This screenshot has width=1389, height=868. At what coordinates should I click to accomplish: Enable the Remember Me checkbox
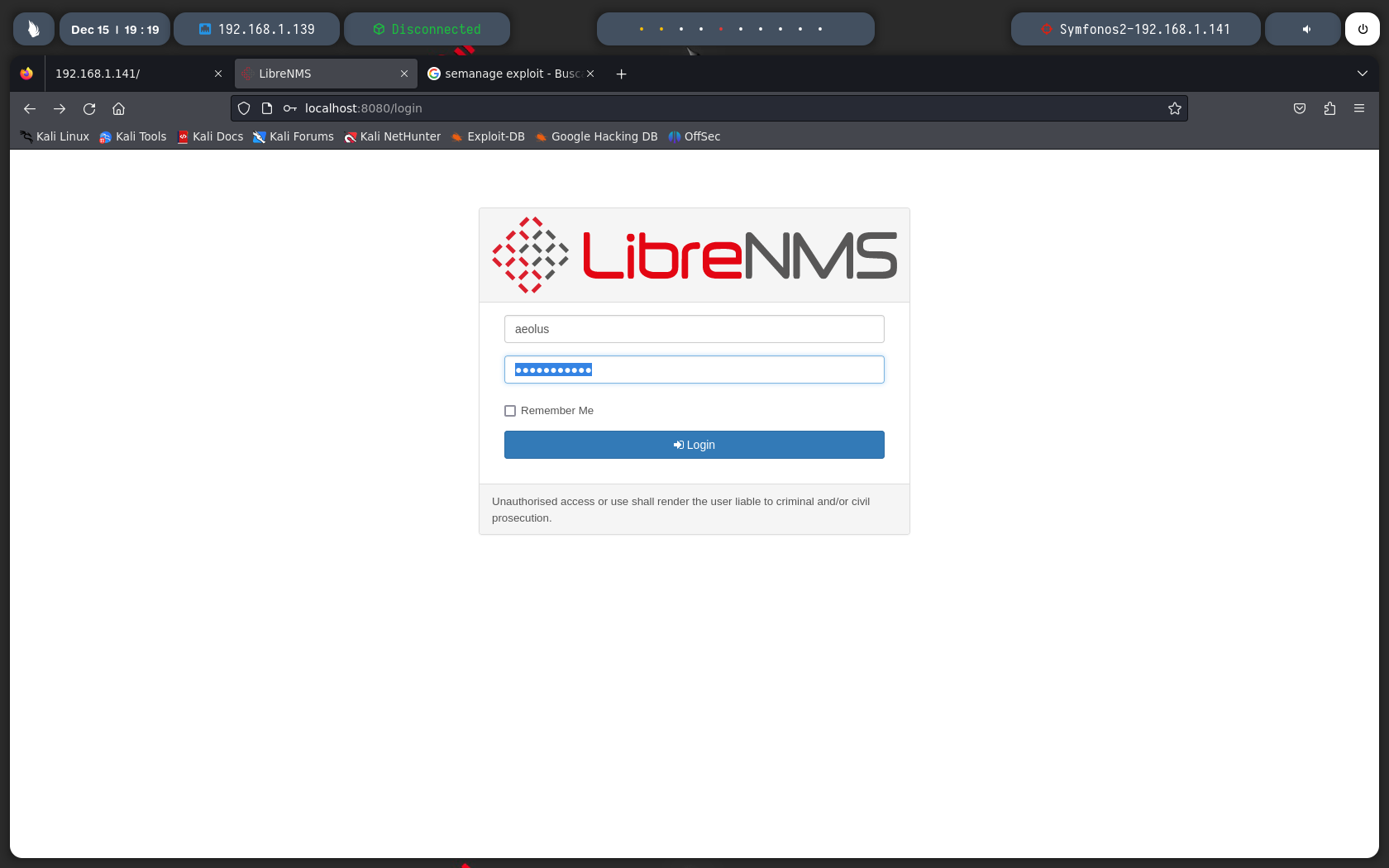point(510,411)
